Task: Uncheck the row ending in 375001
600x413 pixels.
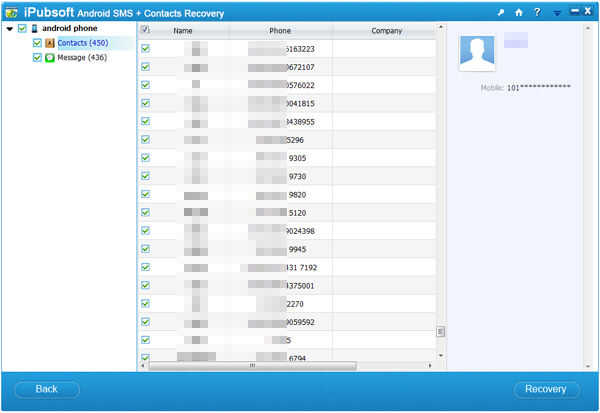Action: coord(145,285)
